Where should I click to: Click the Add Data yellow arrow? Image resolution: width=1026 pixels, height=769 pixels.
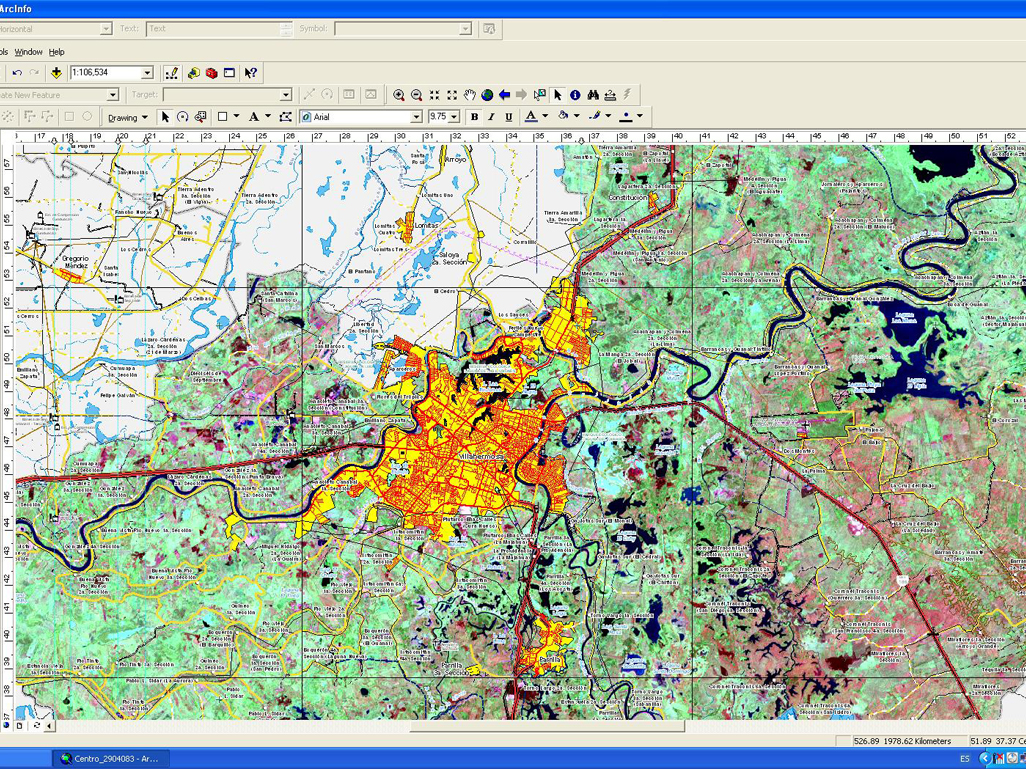point(56,73)
